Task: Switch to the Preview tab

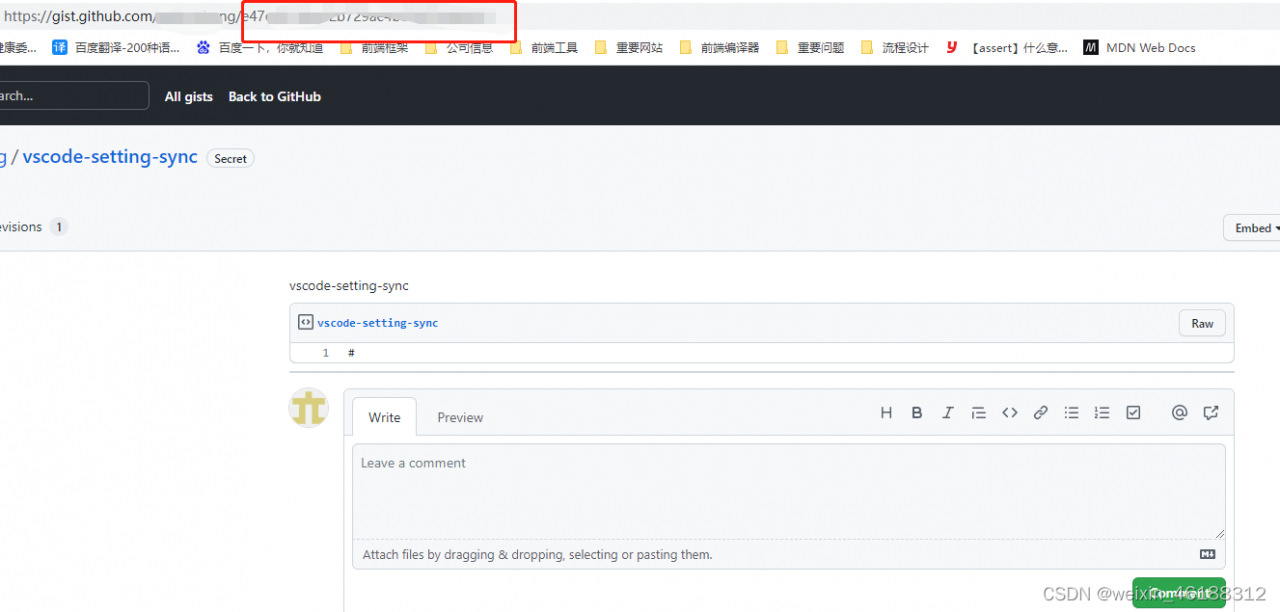Action: click(x=460, y=417)
